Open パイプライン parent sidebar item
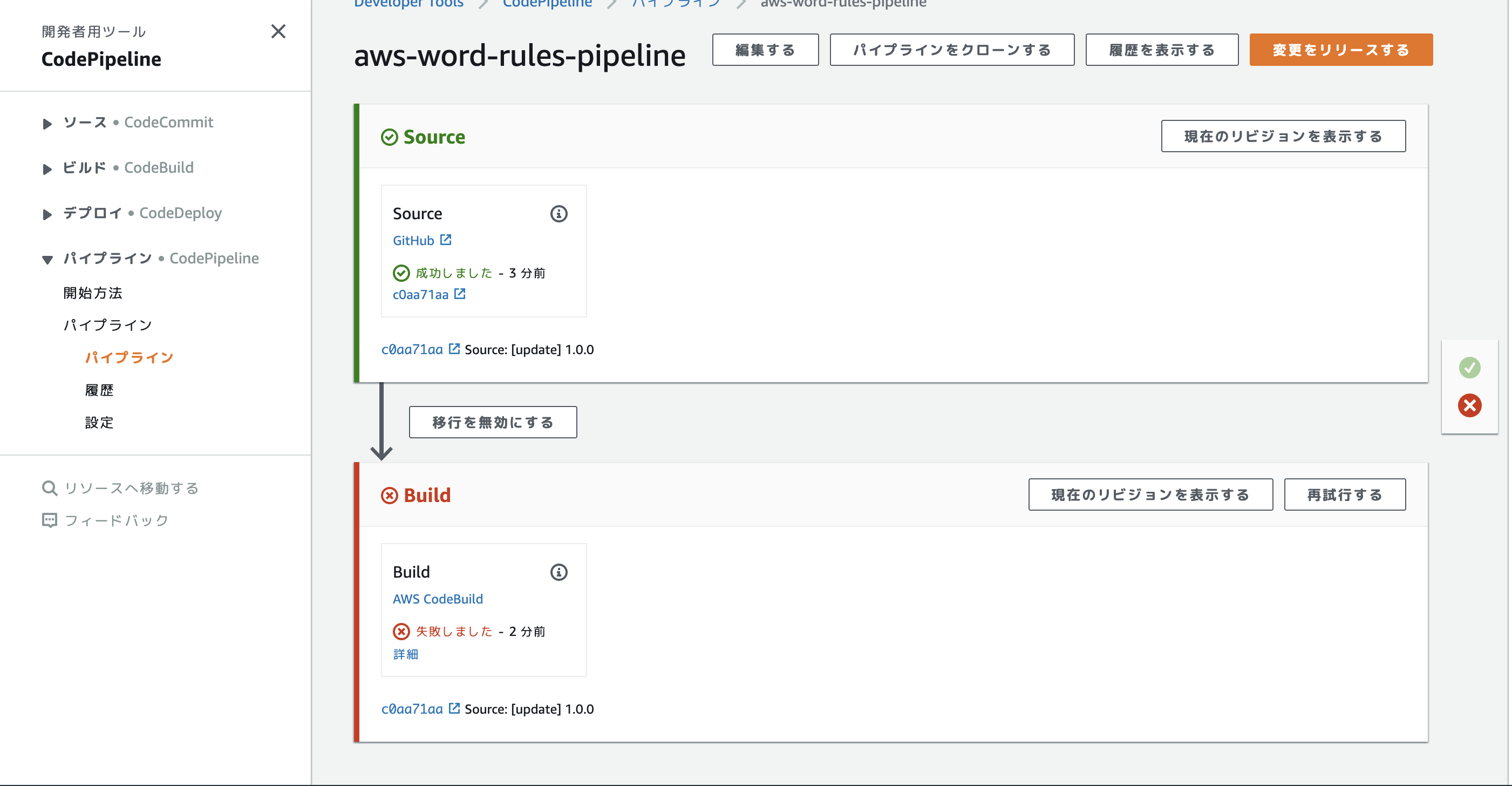The width and height of the screenshot is (1512, 786). [x=108, y=324]
